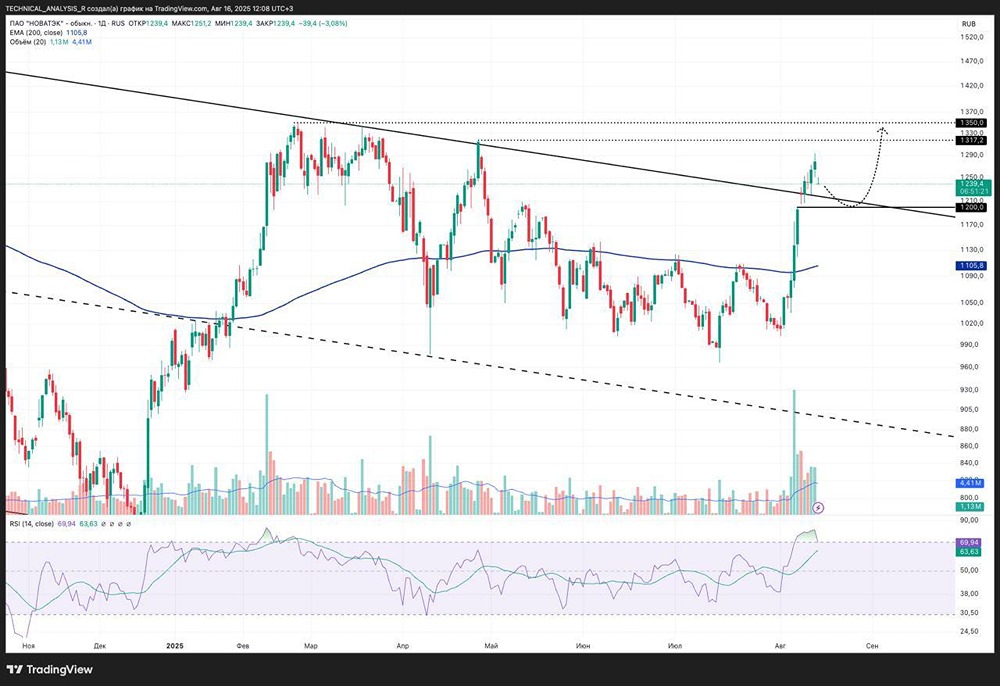1000x686 pixels.
Task: Click the 1050,0 price axis tick
Action: click(971, 303)
